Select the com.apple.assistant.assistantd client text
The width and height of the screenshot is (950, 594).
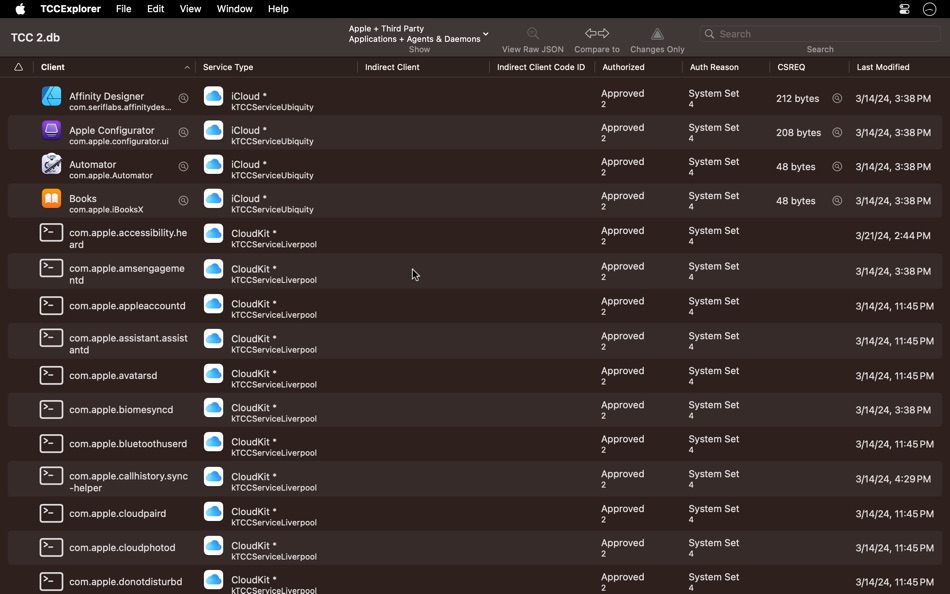[x=128, y=344]
